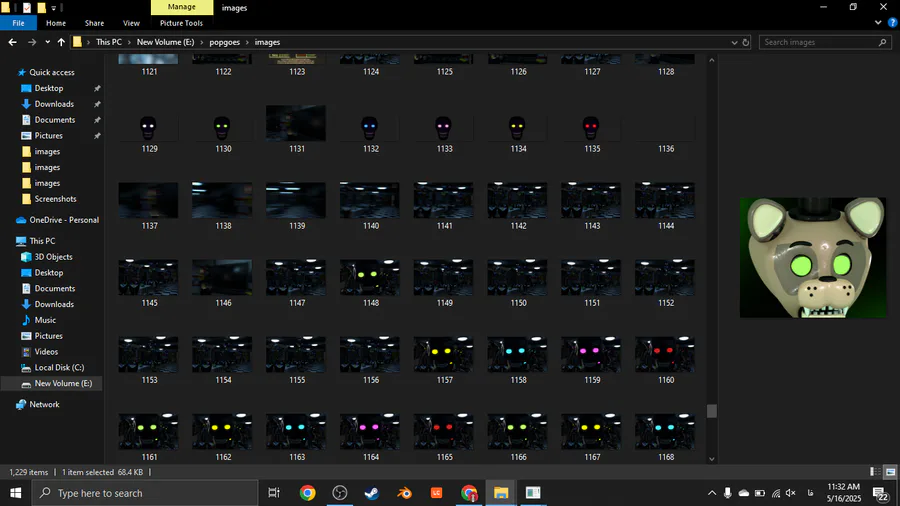Open pinned Downloads under Quick access

pos(54,104)
